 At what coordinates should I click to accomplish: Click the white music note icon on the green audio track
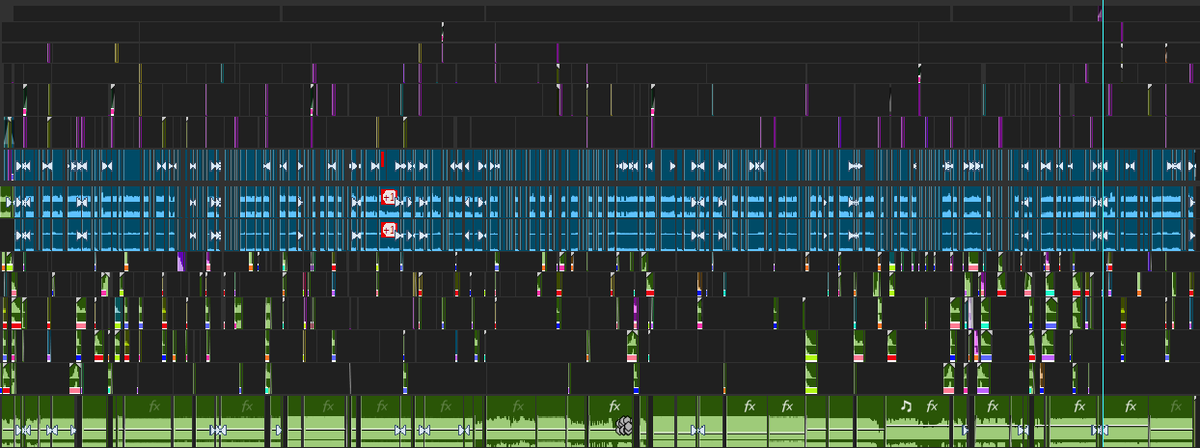[x=906, y=406]
